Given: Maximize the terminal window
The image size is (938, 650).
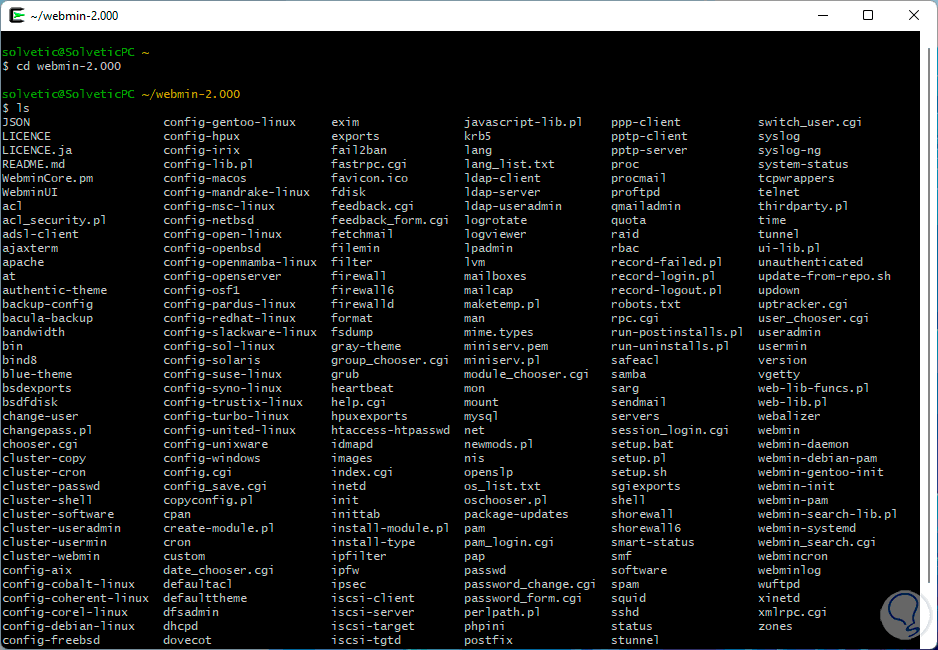Looking at the screenshot, I should [868, 15].
